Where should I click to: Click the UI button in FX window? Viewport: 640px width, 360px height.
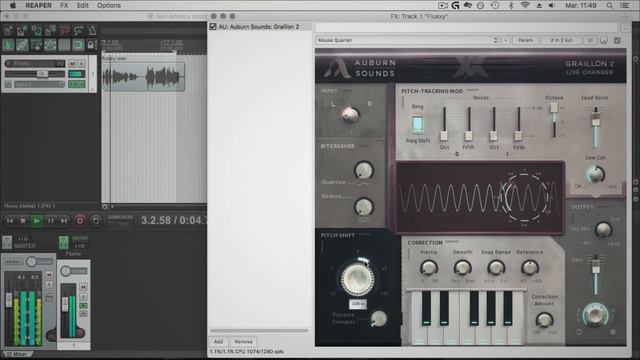pos(590,40)
